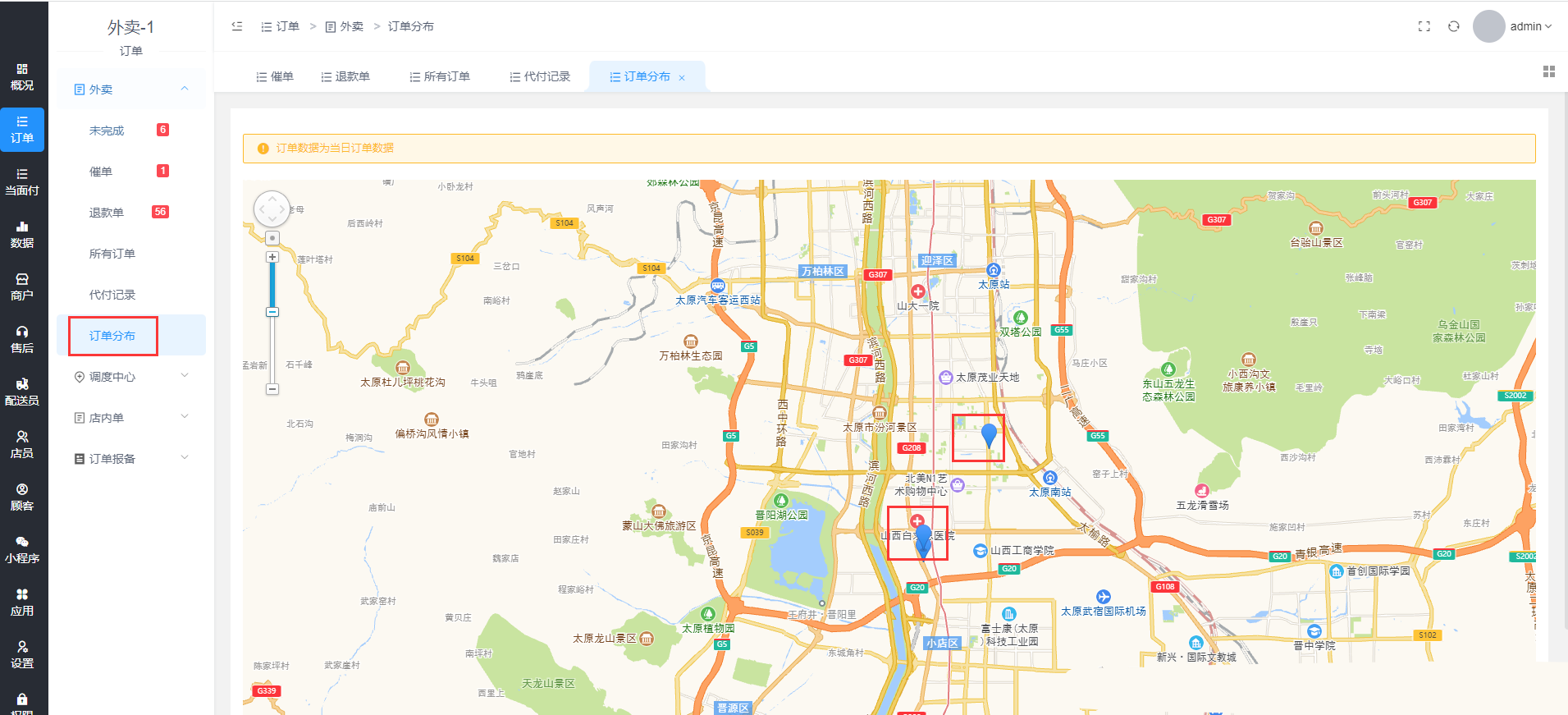Click the 退款单 badge showing 56

click(x=160, y=212)
